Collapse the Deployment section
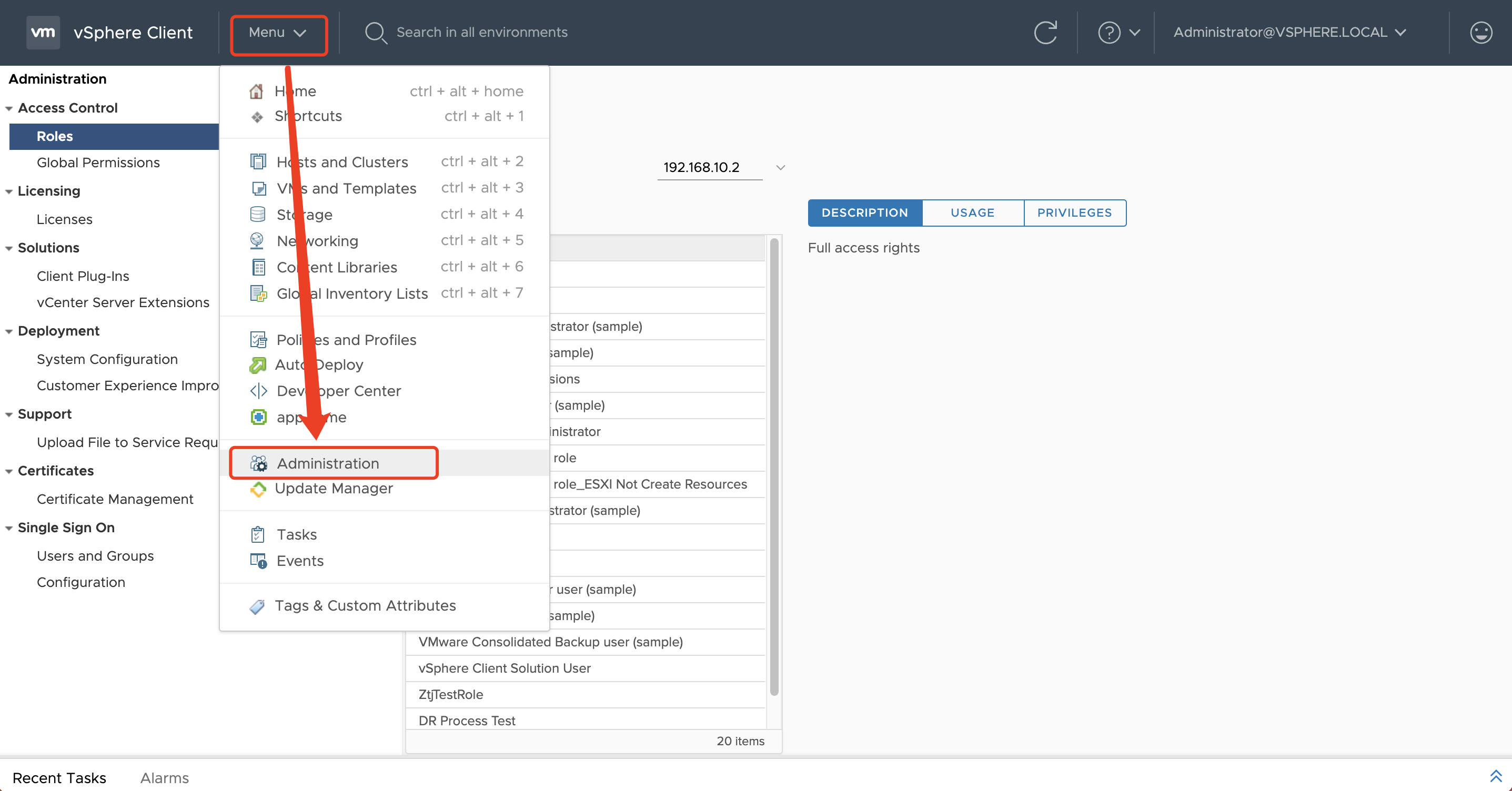 [9, 331]
